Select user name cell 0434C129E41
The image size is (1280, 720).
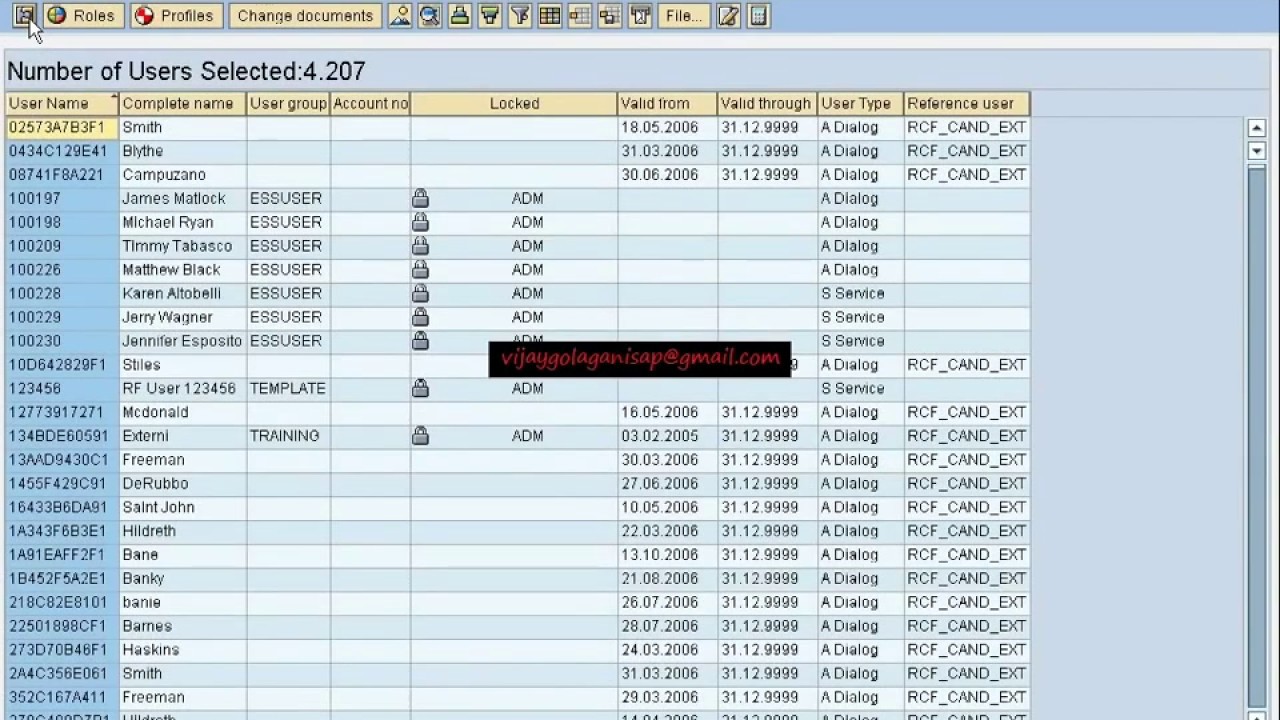coord(62,151)
